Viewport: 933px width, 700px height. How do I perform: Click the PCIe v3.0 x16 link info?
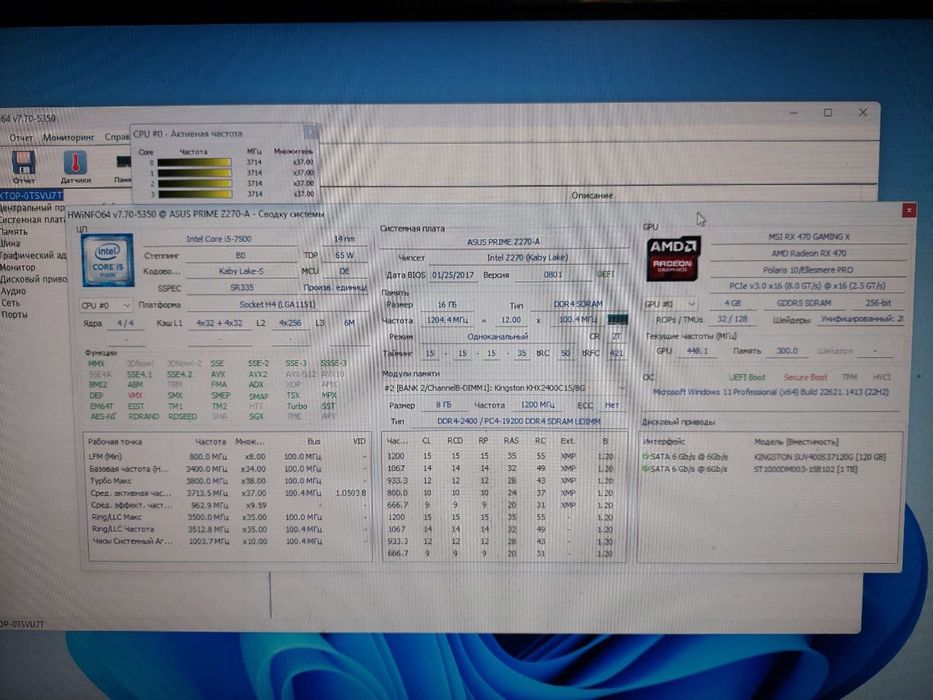click(808, 286)
